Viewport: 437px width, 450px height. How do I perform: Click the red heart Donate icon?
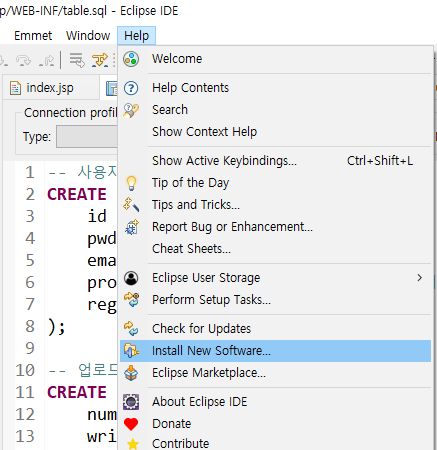(x=131, y=424)
